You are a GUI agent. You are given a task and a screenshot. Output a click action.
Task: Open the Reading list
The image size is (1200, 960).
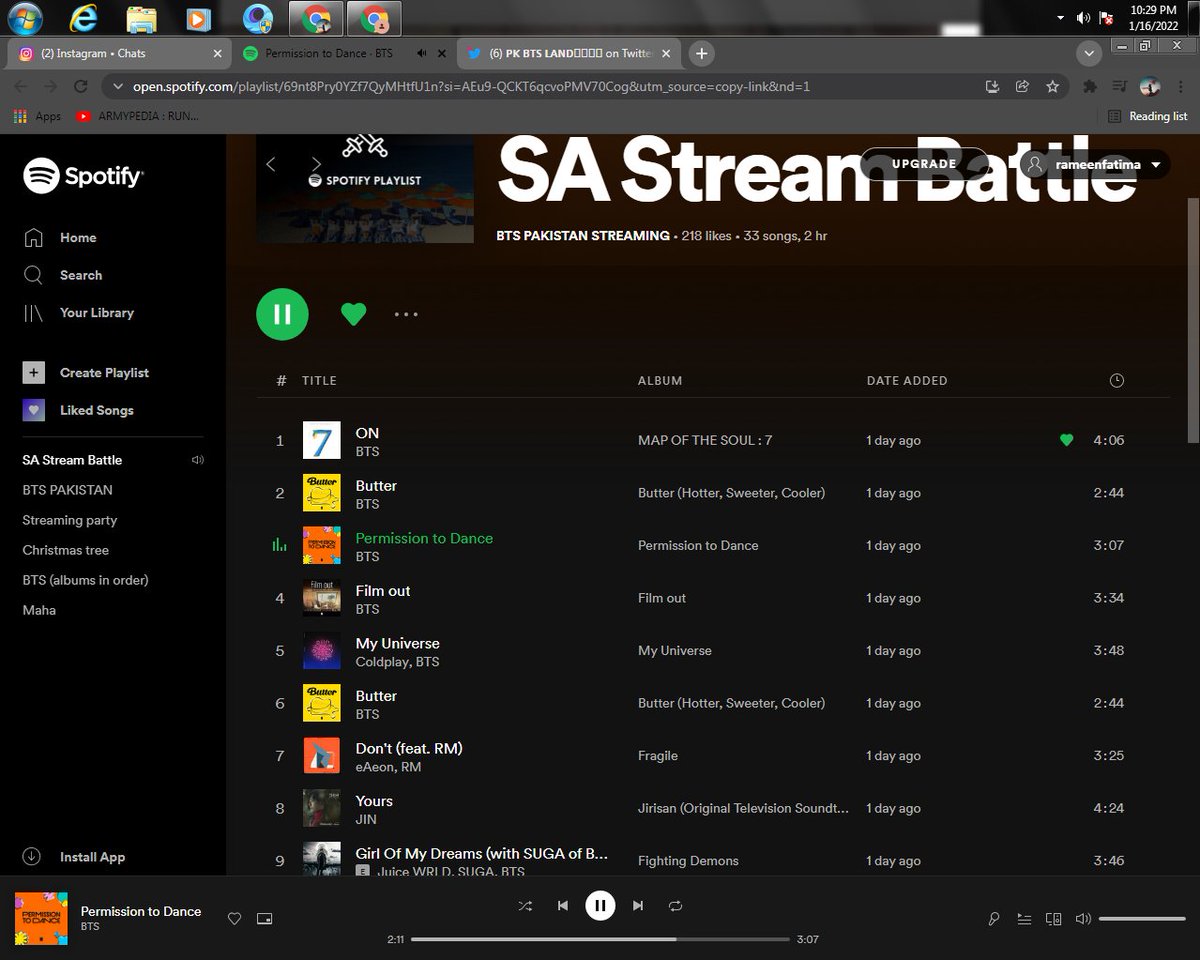[x=1147, y=116]
